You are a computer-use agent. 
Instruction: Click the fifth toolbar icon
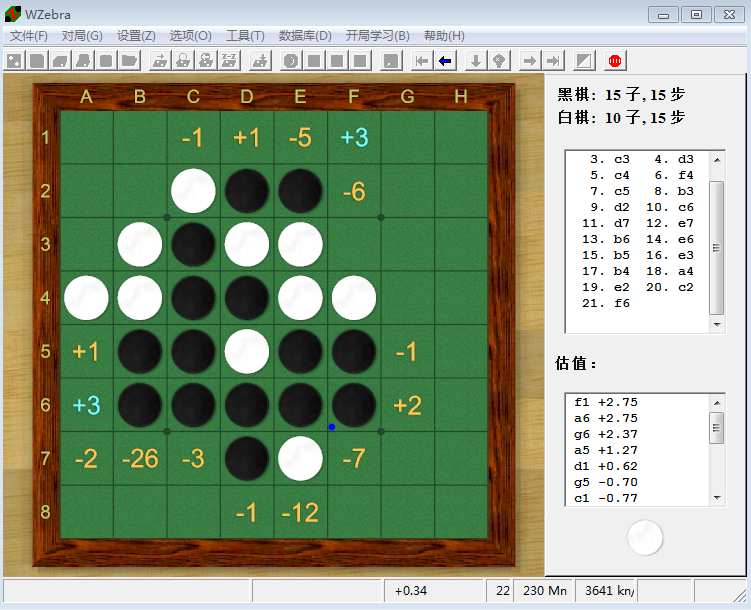[x=106, y=61]
